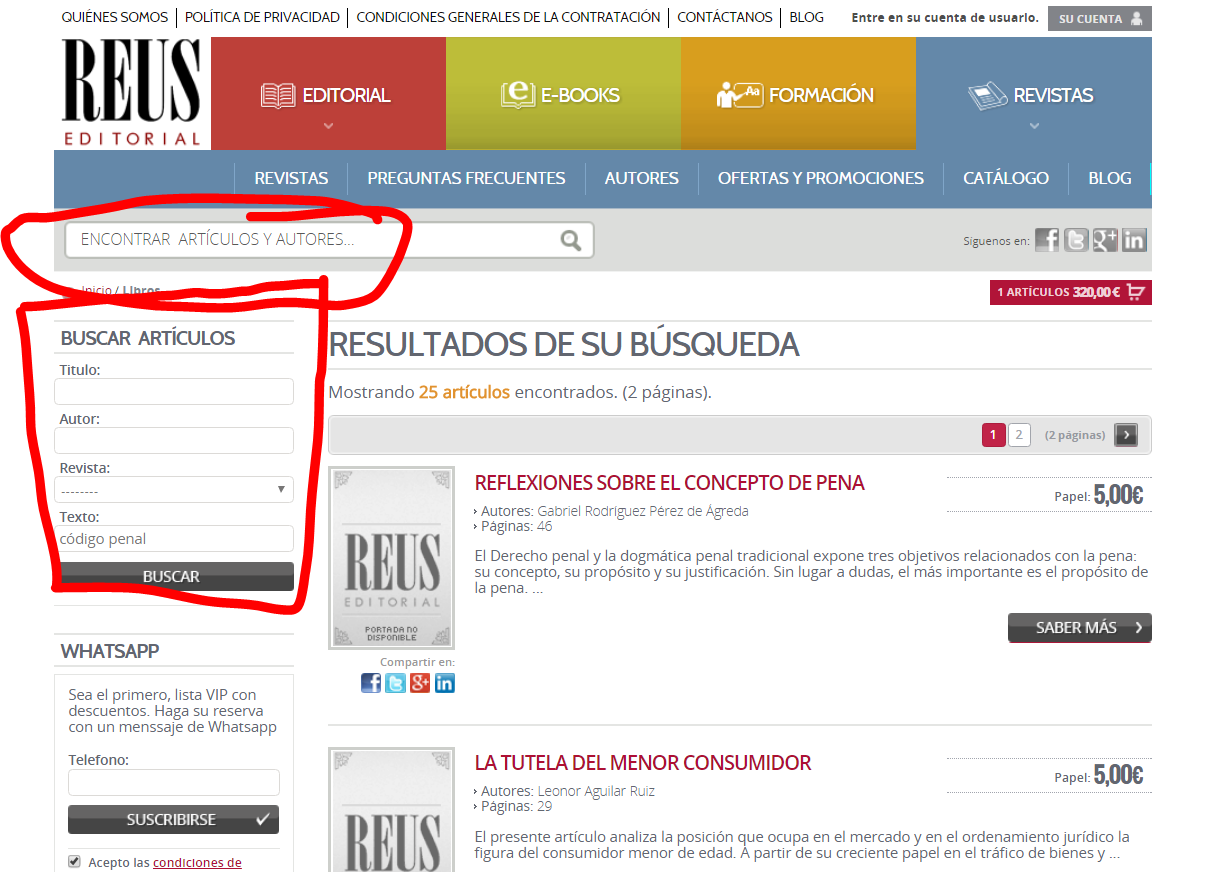Open Condiciones Generales de la Contratación

[x=508, y=17]
